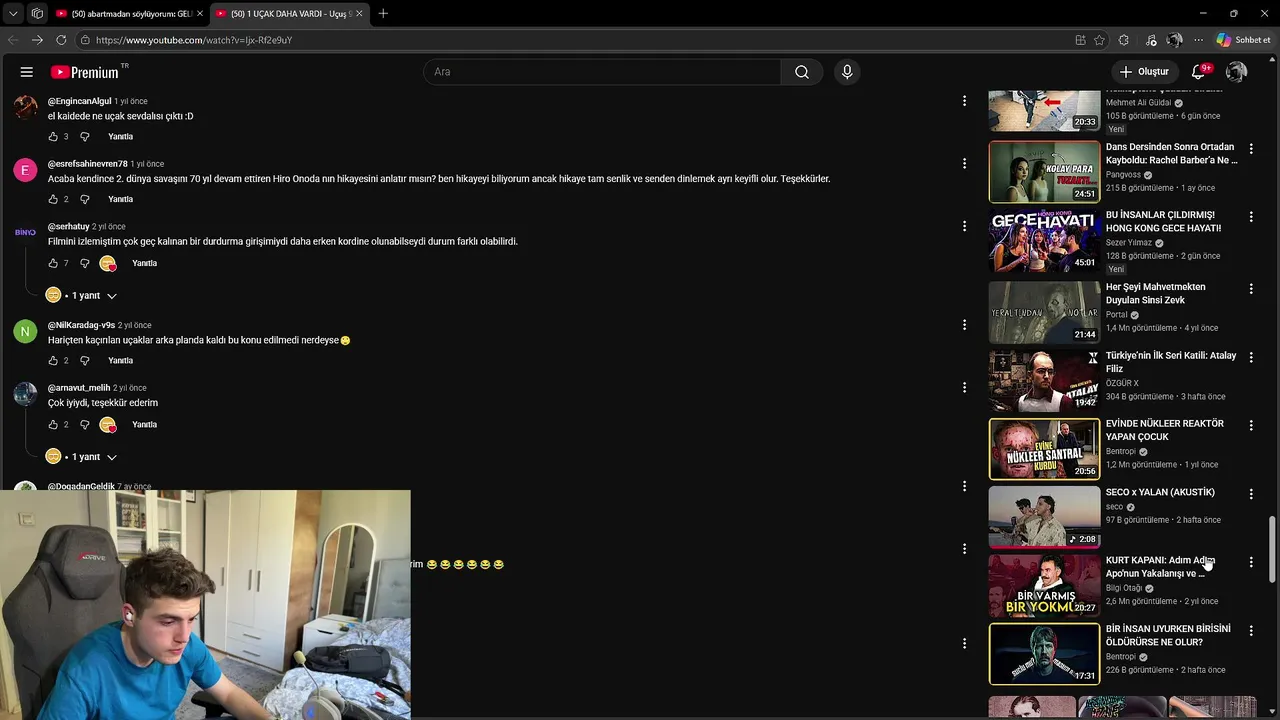1280x720 pixels.
Task: Open Evinde Nükleer Santral thumbnail
Action: click(x=1044, y=449)
